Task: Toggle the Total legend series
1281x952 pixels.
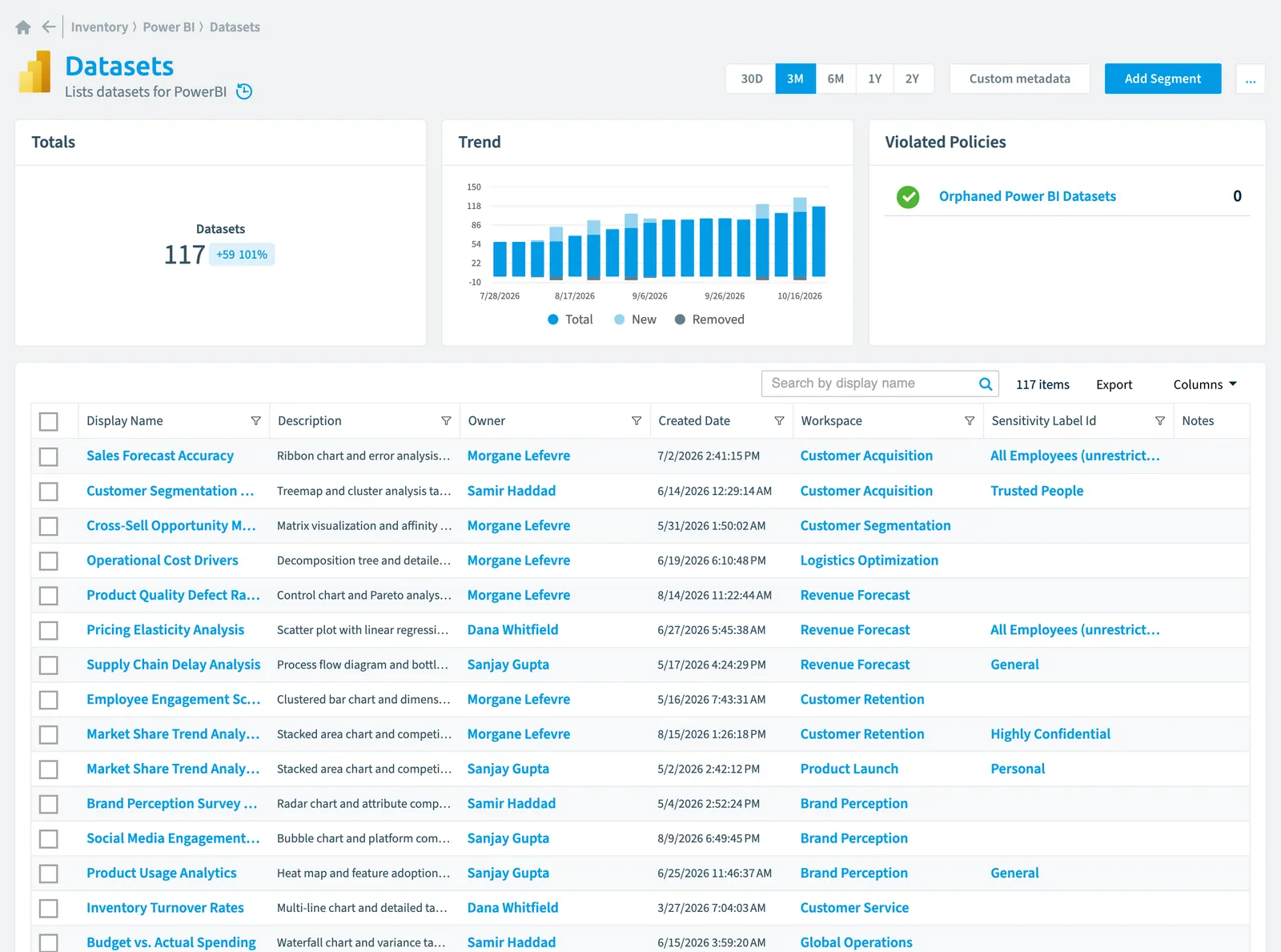Action: pos(570,319)
